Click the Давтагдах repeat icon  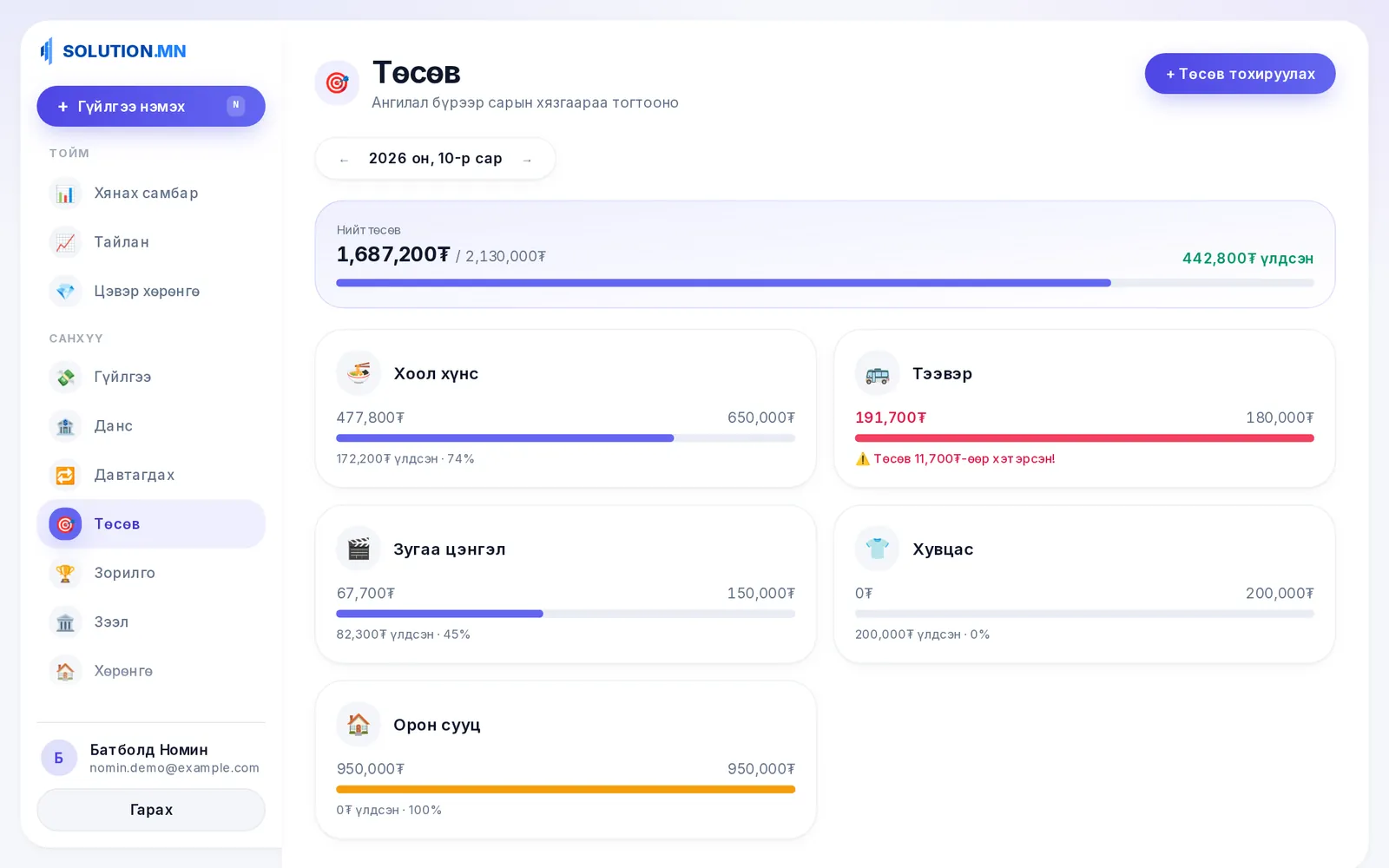(x=65, y=475)
